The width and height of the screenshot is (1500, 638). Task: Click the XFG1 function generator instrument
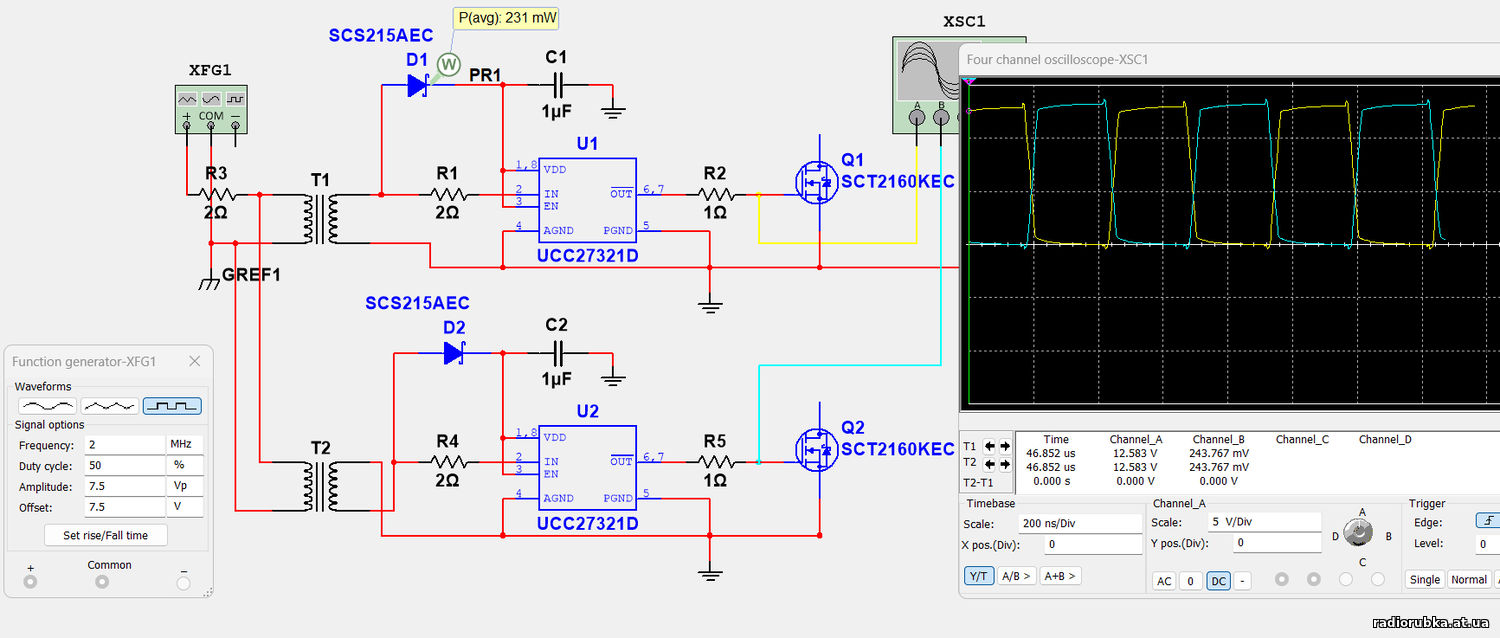pyautogui.click(x=211, y=109)
